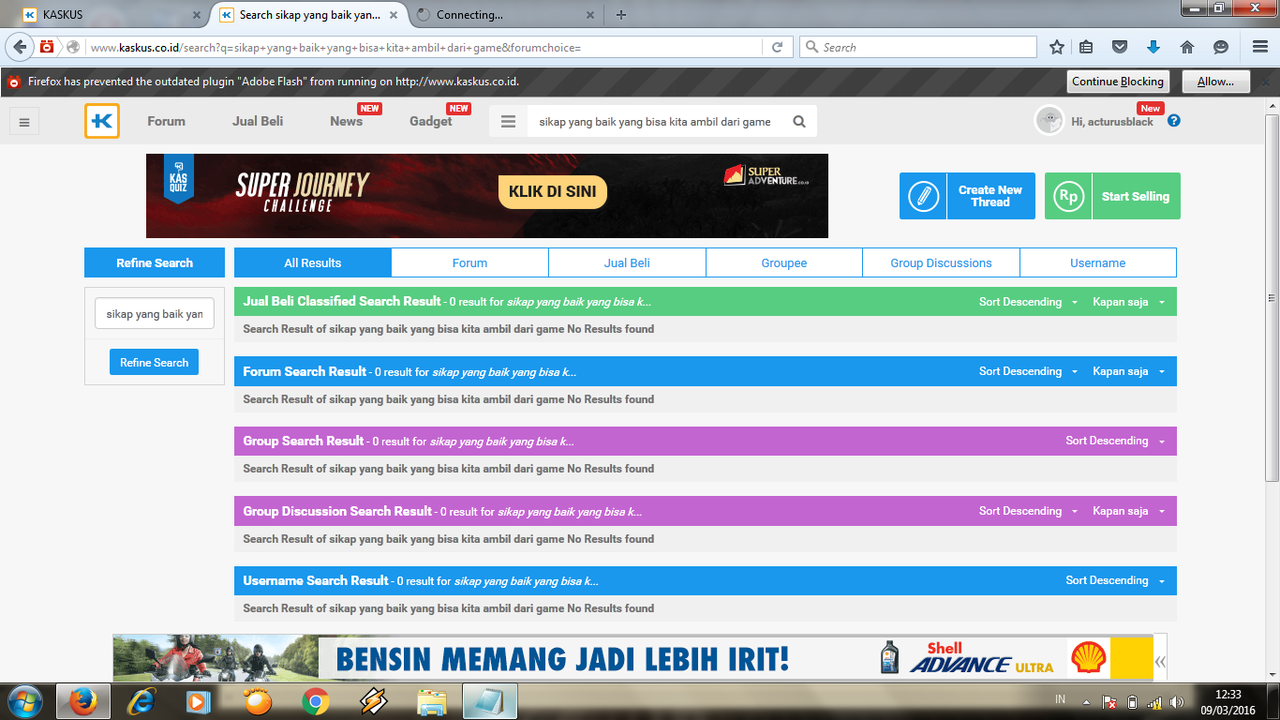
Task: Open Windows Start menu
Action: (x=24, y=702)
